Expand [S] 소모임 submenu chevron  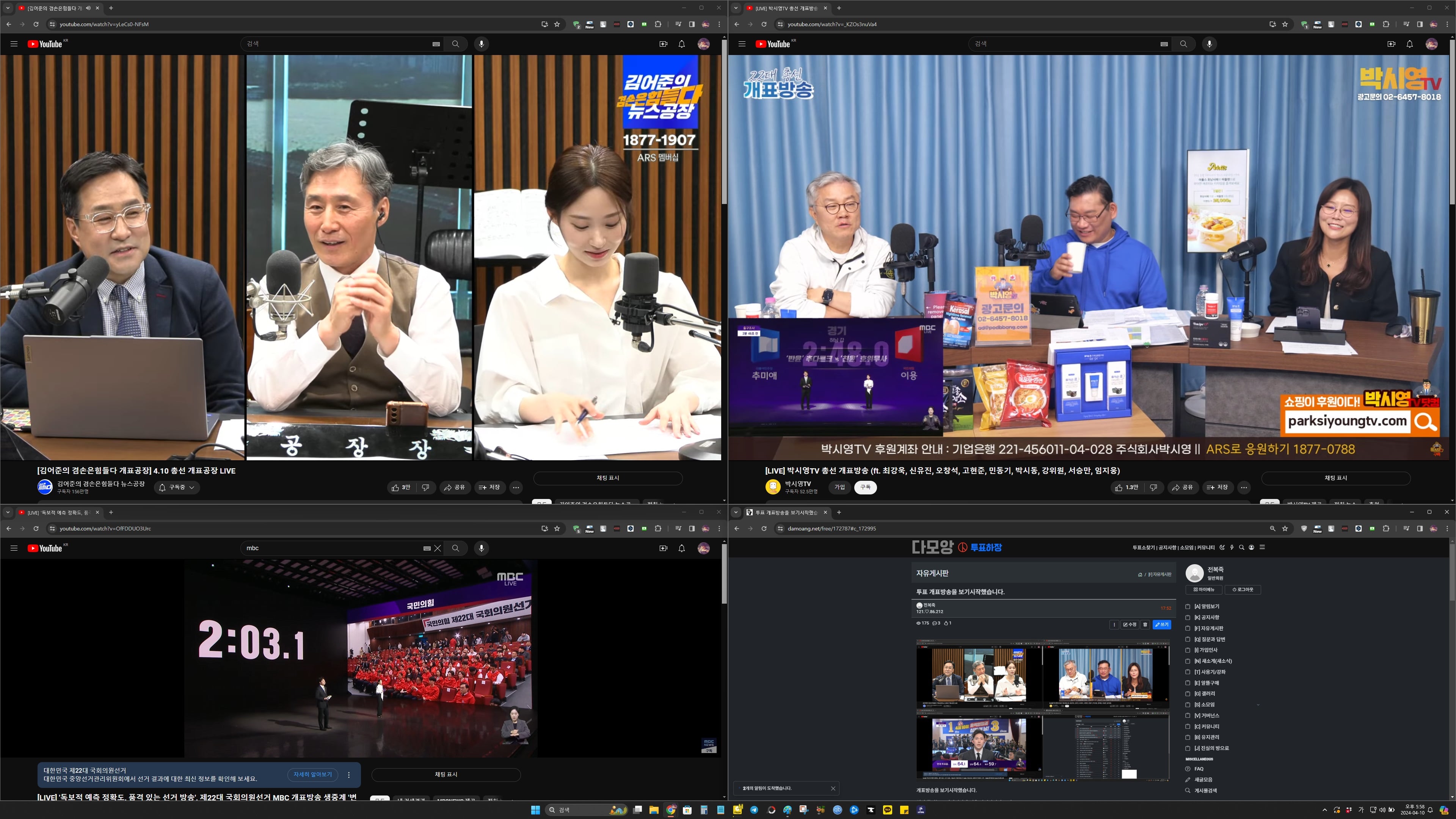coord(1258,705)
